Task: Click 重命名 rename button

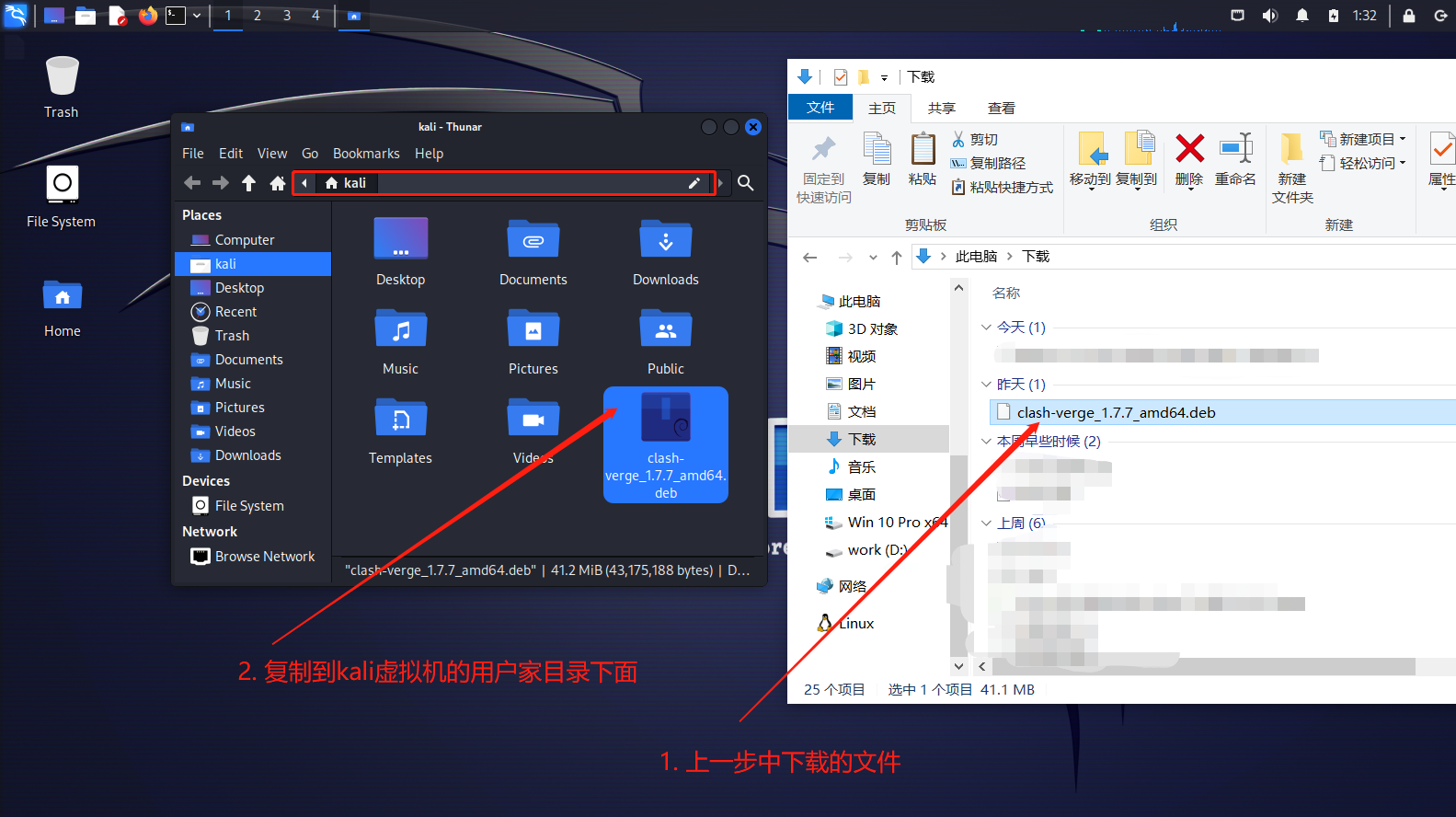Action: click(x=1235, y=160)
